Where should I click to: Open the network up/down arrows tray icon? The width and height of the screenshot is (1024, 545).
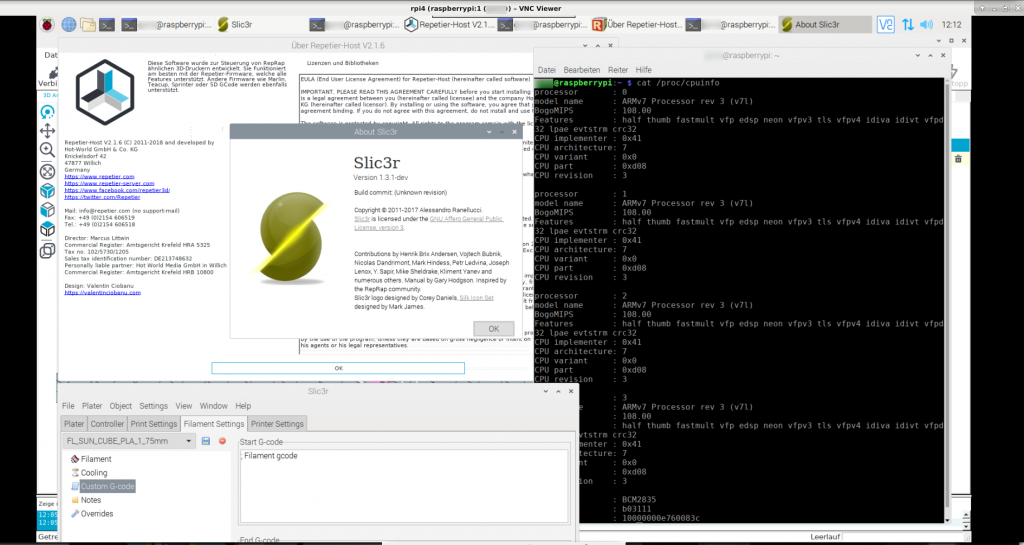tap(908, 25)
